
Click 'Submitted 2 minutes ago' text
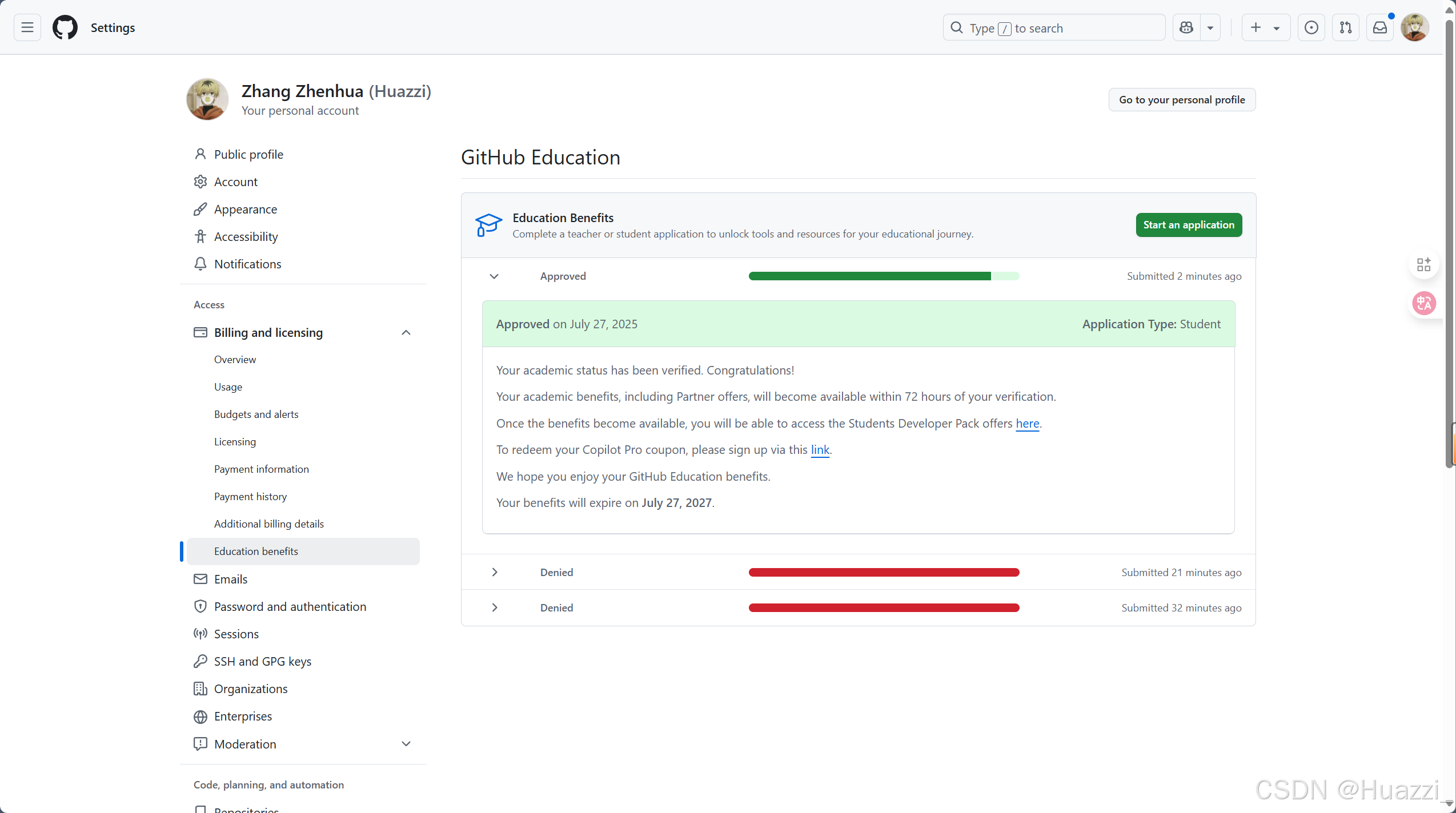(x=1184, y=276)
